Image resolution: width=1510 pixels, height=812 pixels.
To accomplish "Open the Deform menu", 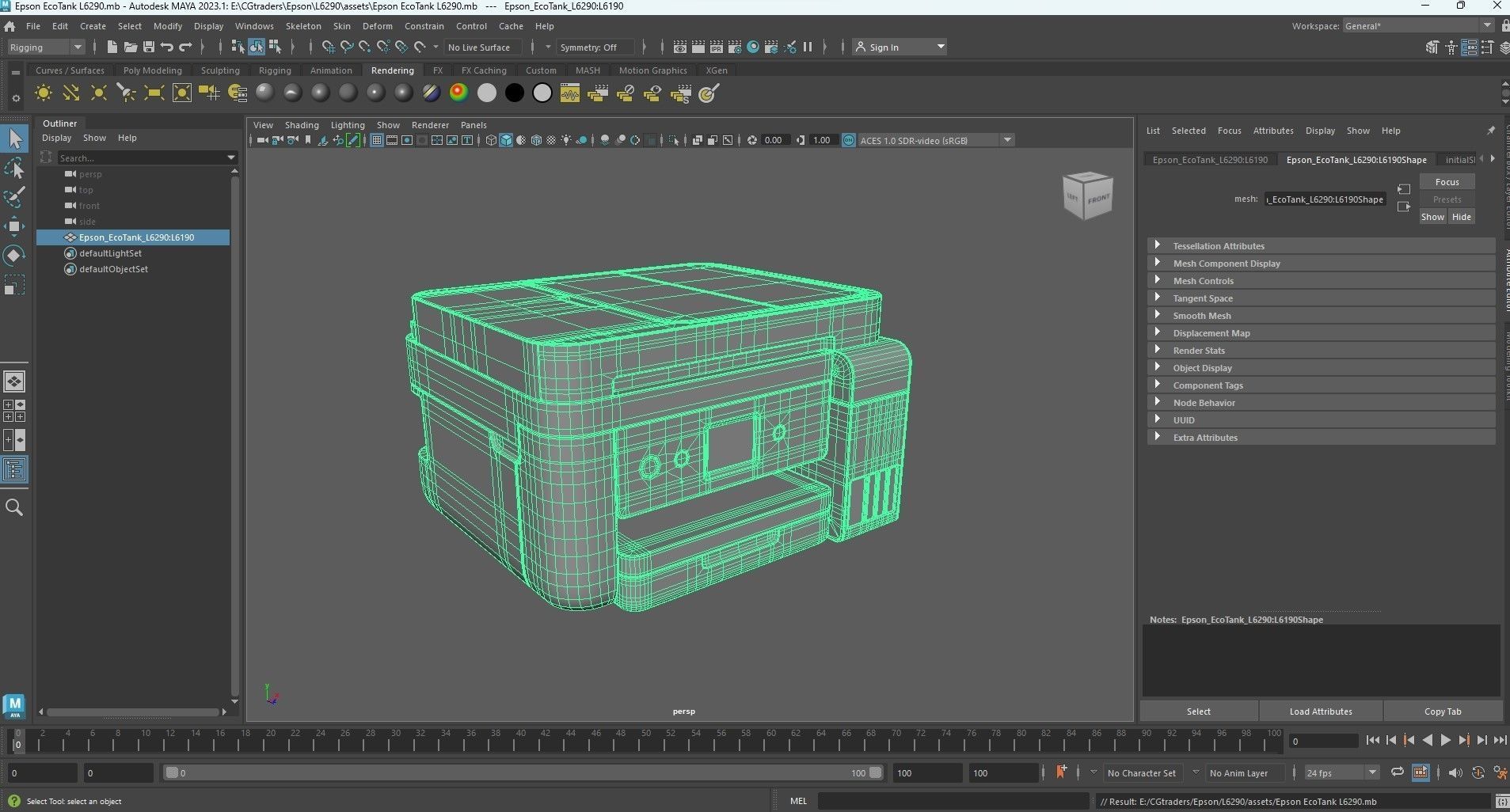I will tap(378, 26).
